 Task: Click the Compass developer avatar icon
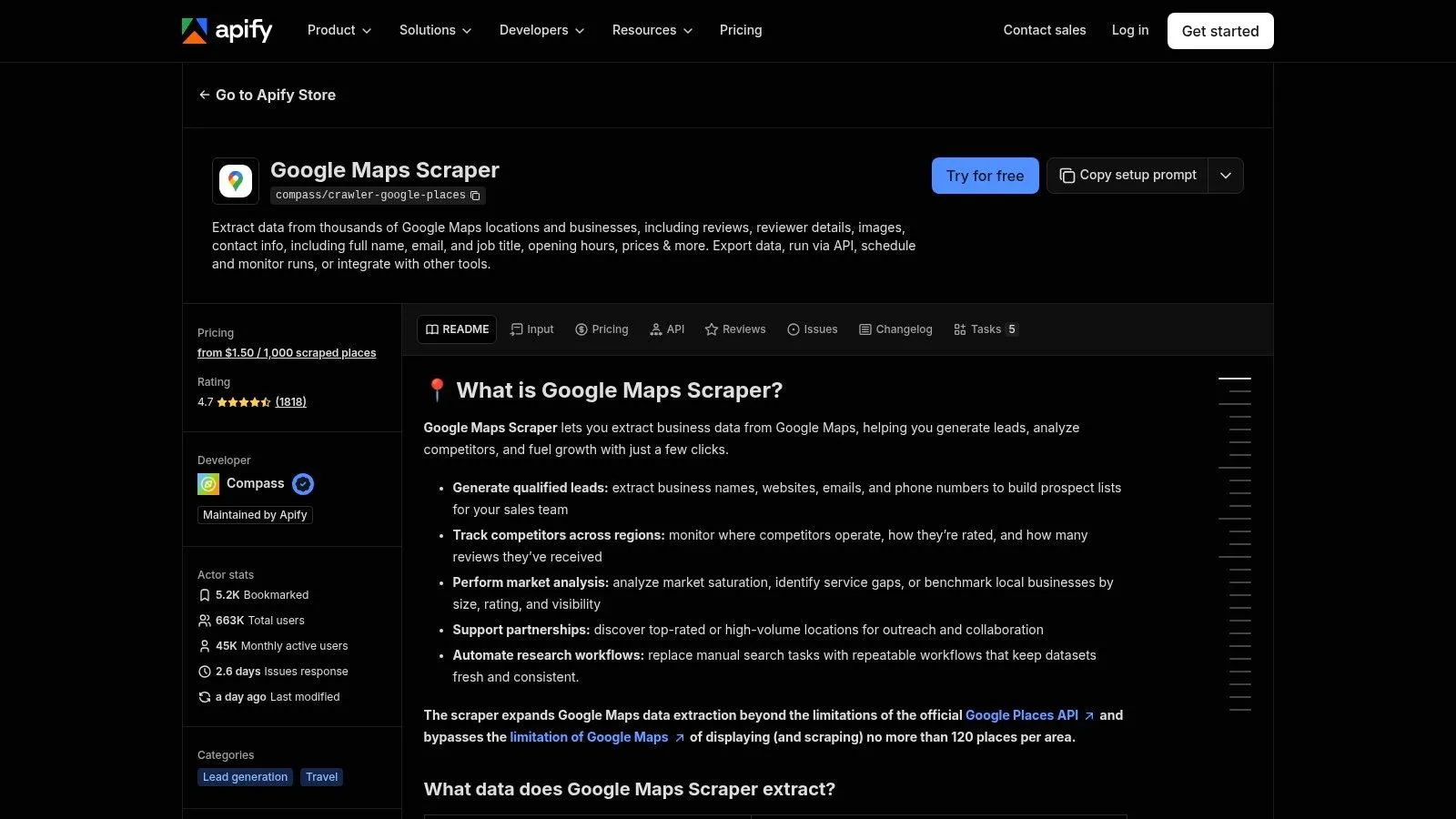(208, 484)
